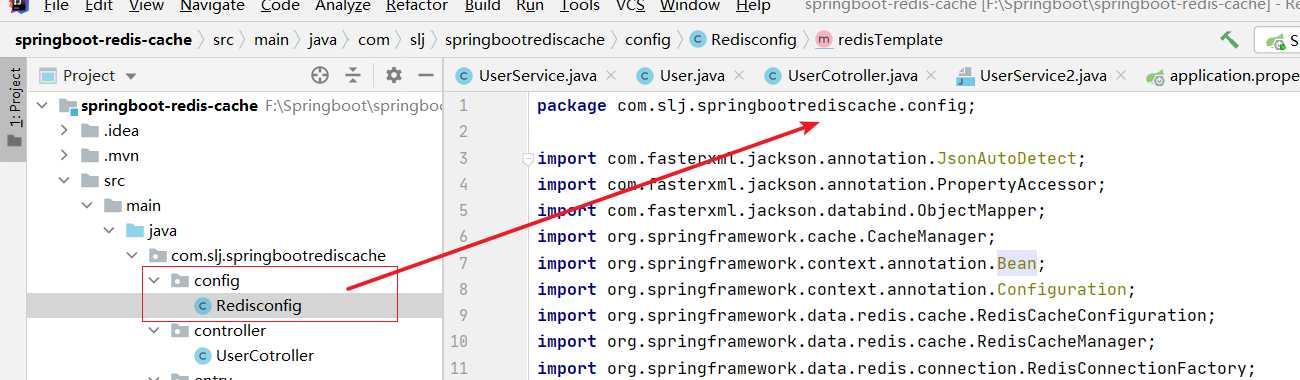Screen dimensions: 1300x380
Task: Click the main breadcrumb
Action: click(x=271, y=40)
